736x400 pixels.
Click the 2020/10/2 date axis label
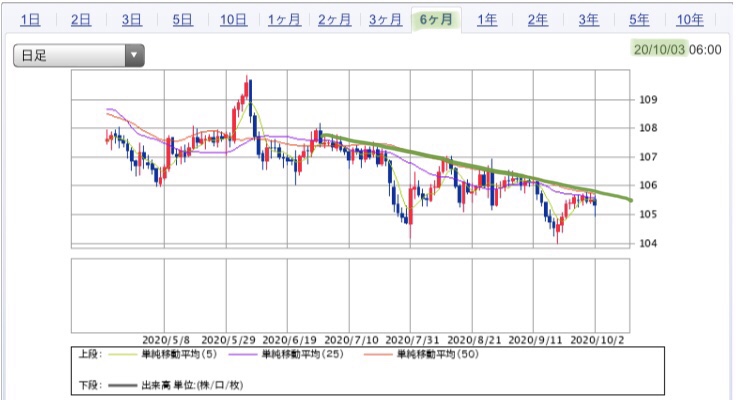(597, 340)
